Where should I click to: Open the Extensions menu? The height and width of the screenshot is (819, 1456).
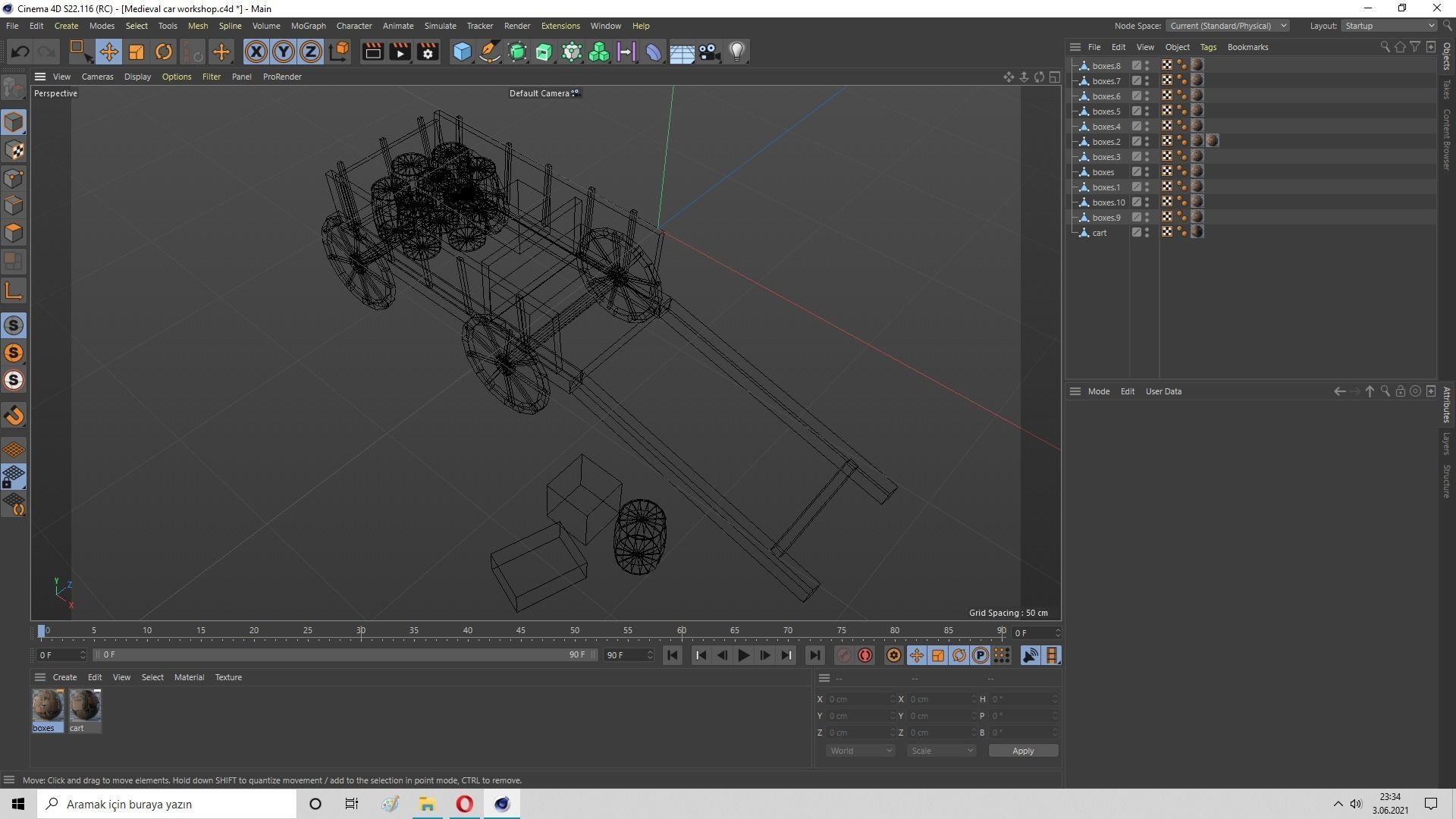(x=560, y=26)
